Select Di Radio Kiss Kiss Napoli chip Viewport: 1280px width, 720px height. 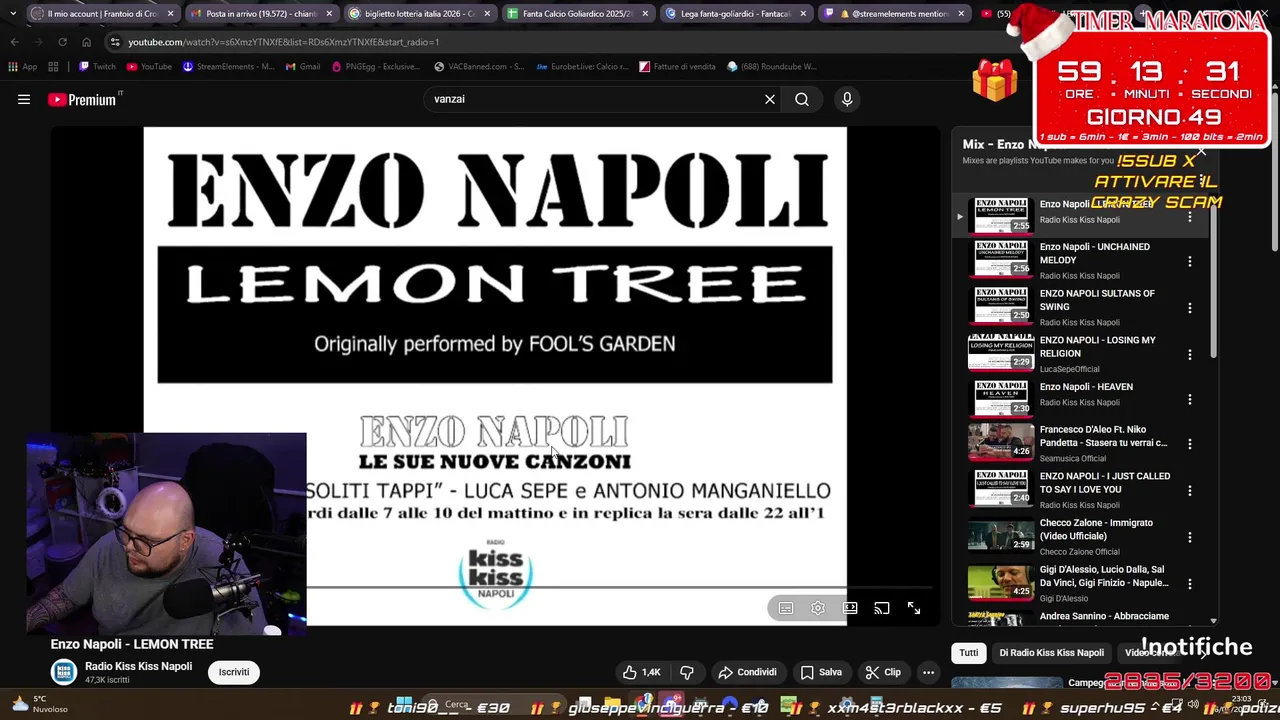1052,653
